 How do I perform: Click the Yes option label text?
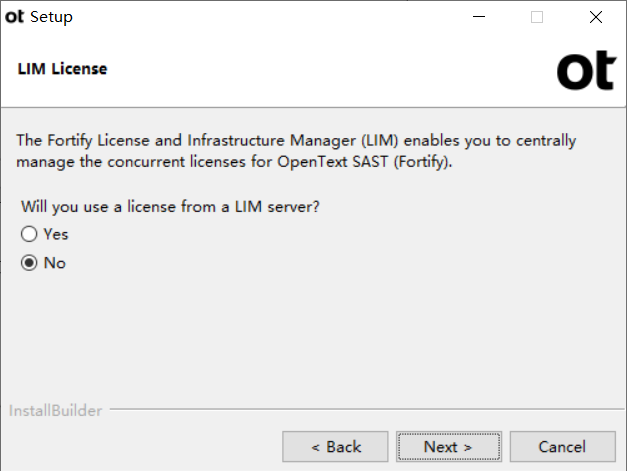tap(56, 234)
